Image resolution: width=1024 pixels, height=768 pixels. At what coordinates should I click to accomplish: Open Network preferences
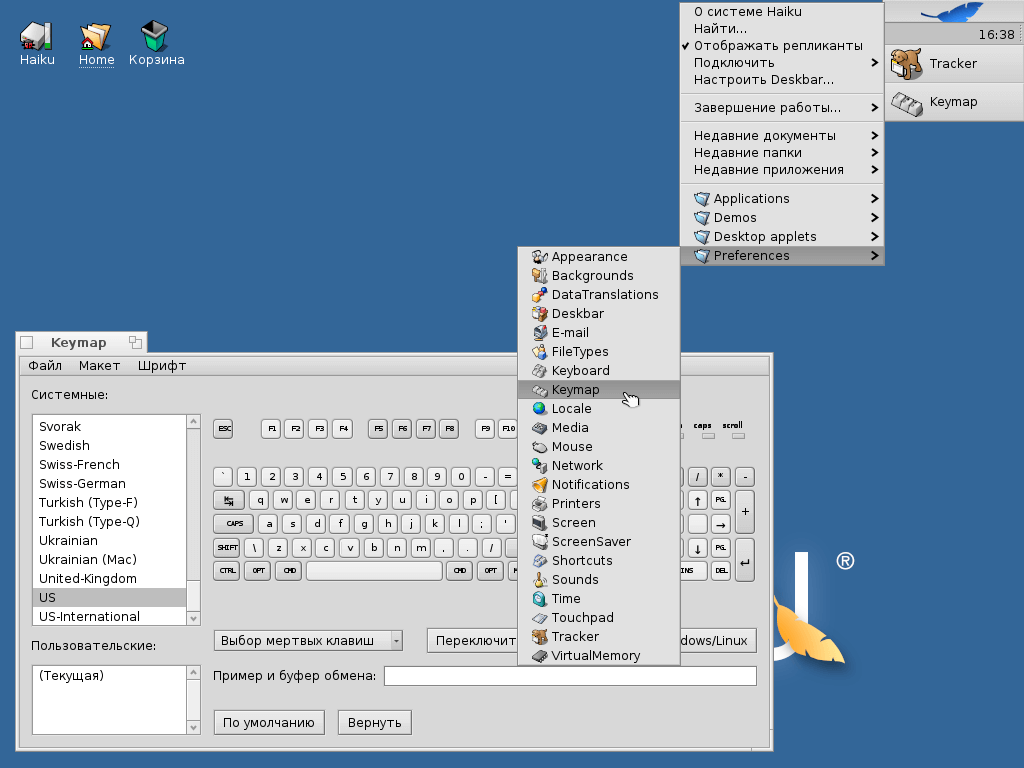coord(599,465)
